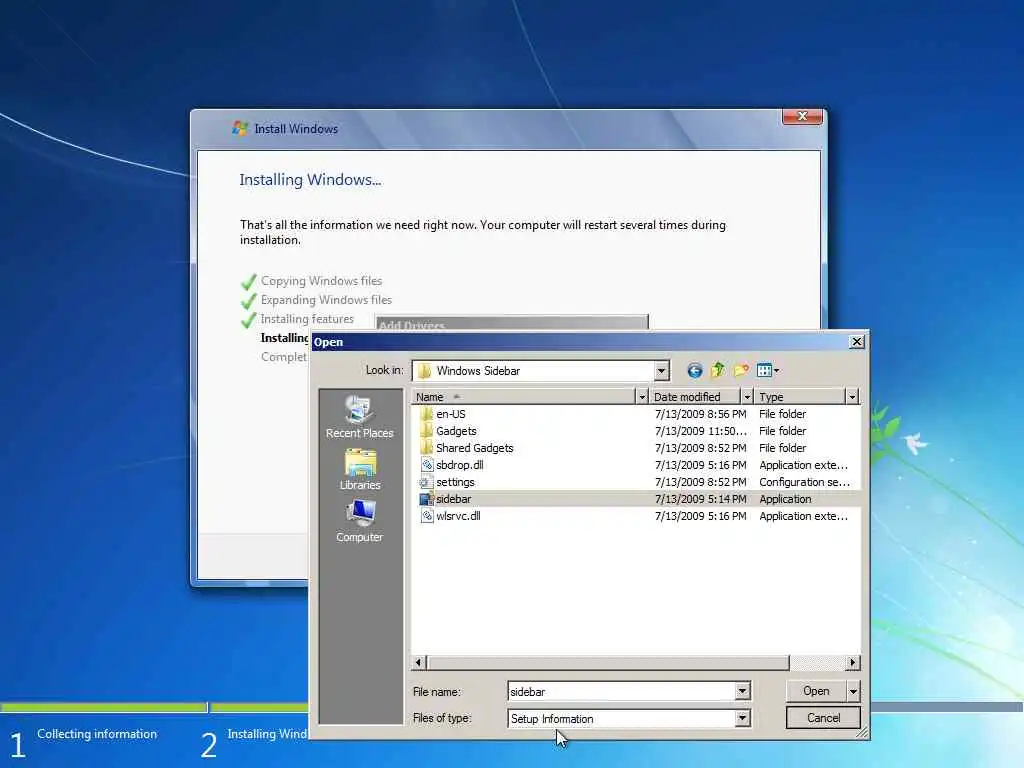Click Copying Windows files in Install Windows

point(321,281)
